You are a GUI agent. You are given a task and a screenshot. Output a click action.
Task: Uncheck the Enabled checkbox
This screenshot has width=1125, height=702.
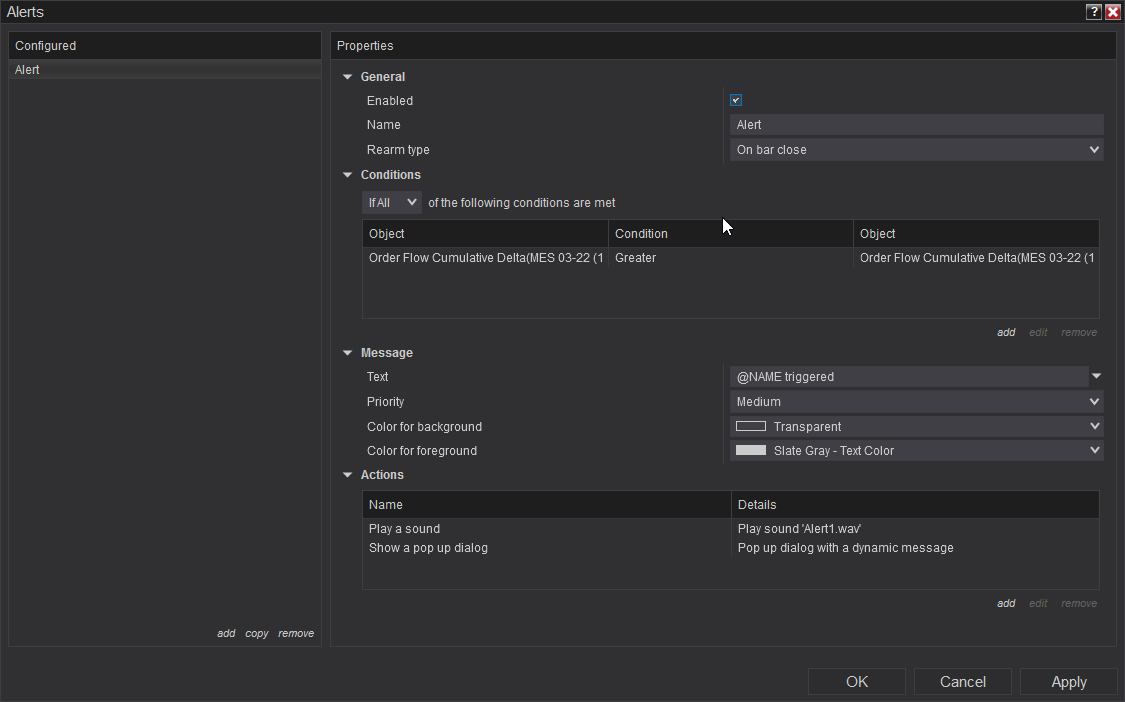[x=736, y=100]
